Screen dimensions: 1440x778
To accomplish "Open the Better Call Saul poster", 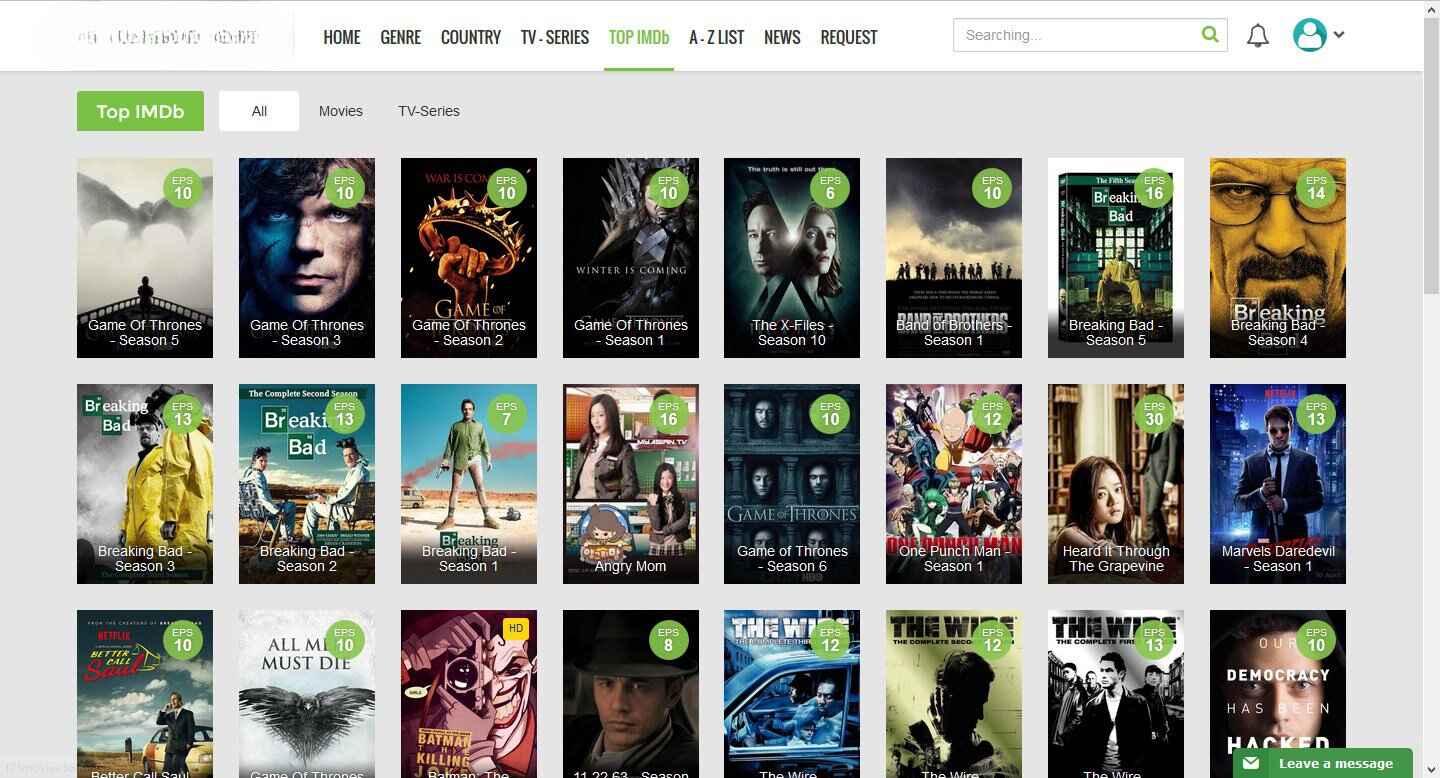I will click(x=145, y=694).
